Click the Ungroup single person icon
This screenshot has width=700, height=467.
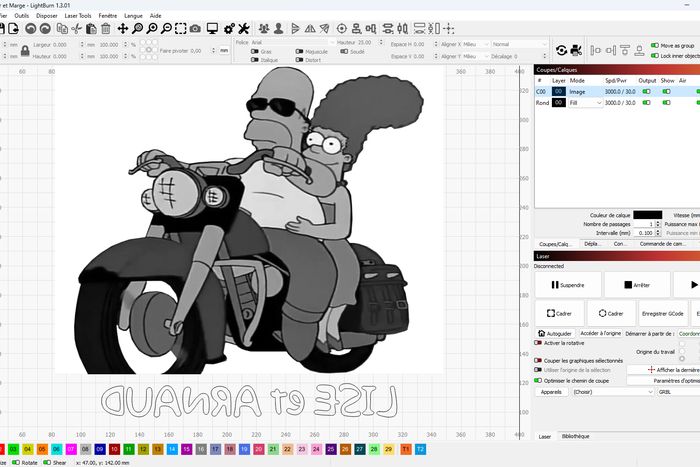tap(279, 29)
